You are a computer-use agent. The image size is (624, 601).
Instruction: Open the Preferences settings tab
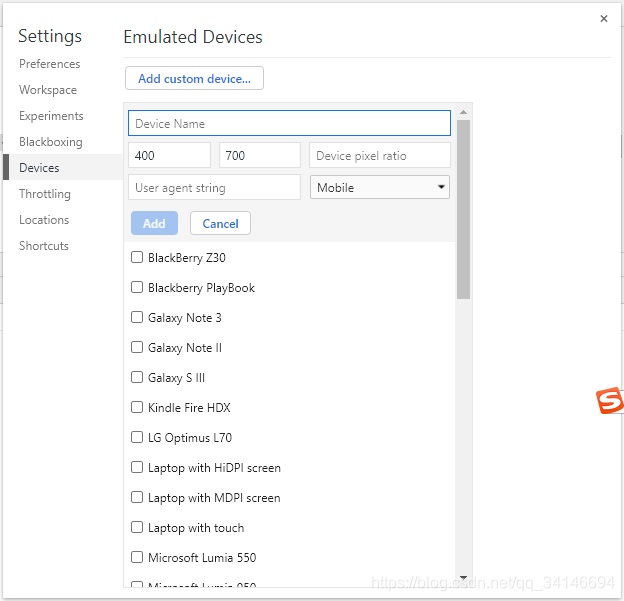click(49, 64)
